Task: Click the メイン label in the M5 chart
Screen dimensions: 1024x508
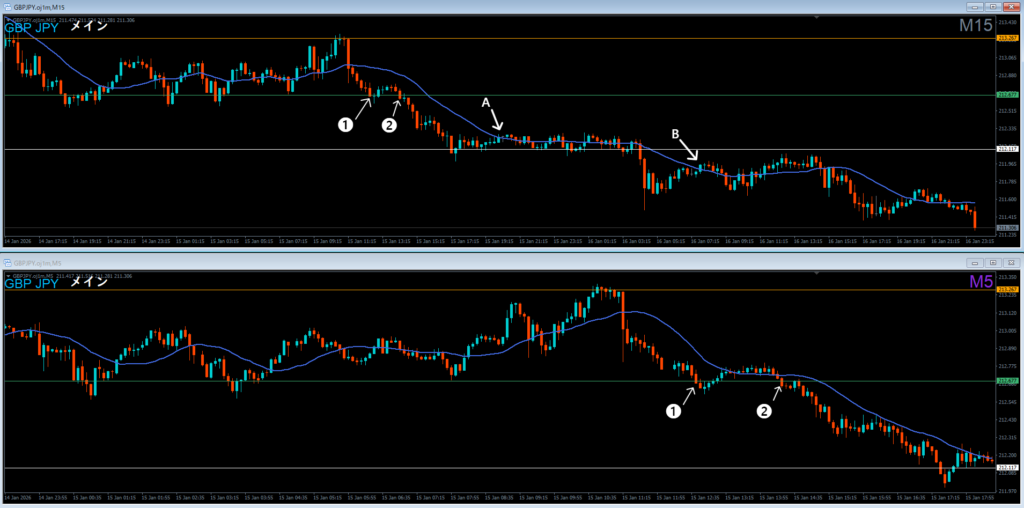Action: 88,282
